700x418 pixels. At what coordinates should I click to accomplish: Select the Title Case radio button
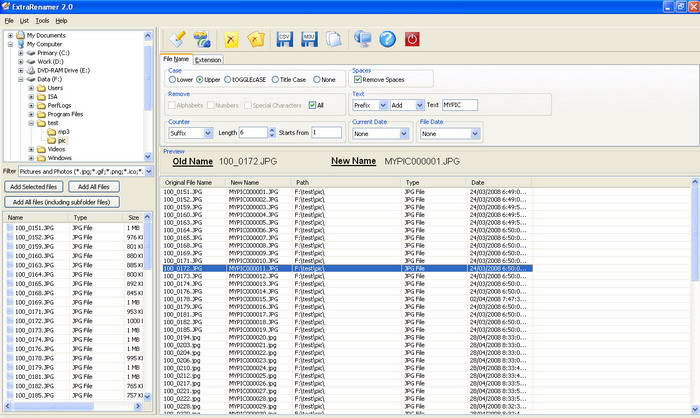click(275, 79)
